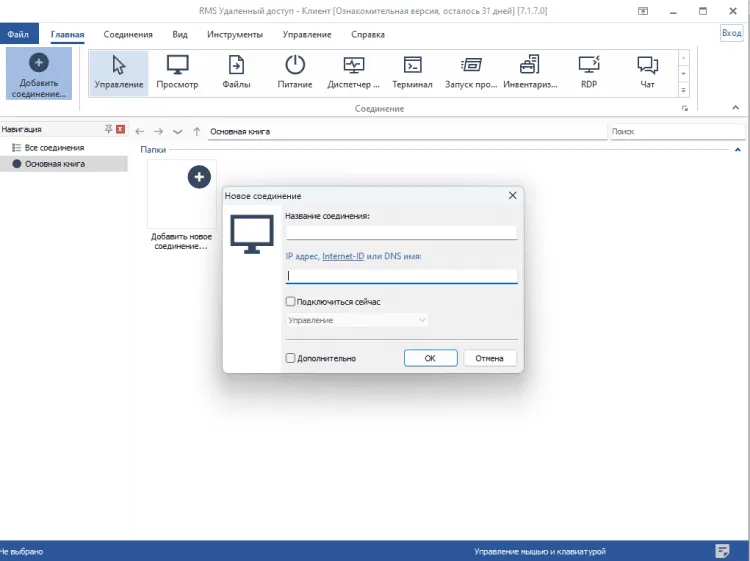Toggle the pin on the Навигация panel
The height and width of the screenshot is (561, 750).
pyautogui.click(x=109, y=130)
